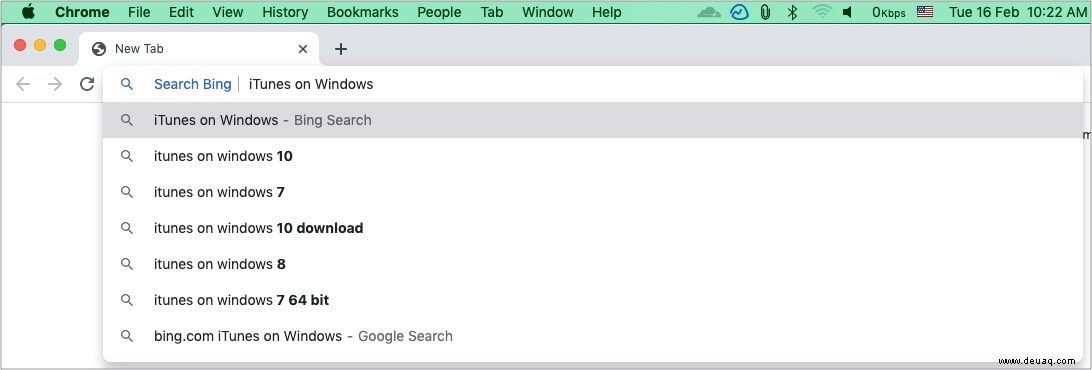
Task: Open the Help menu
Action: [x=607, y=12]
